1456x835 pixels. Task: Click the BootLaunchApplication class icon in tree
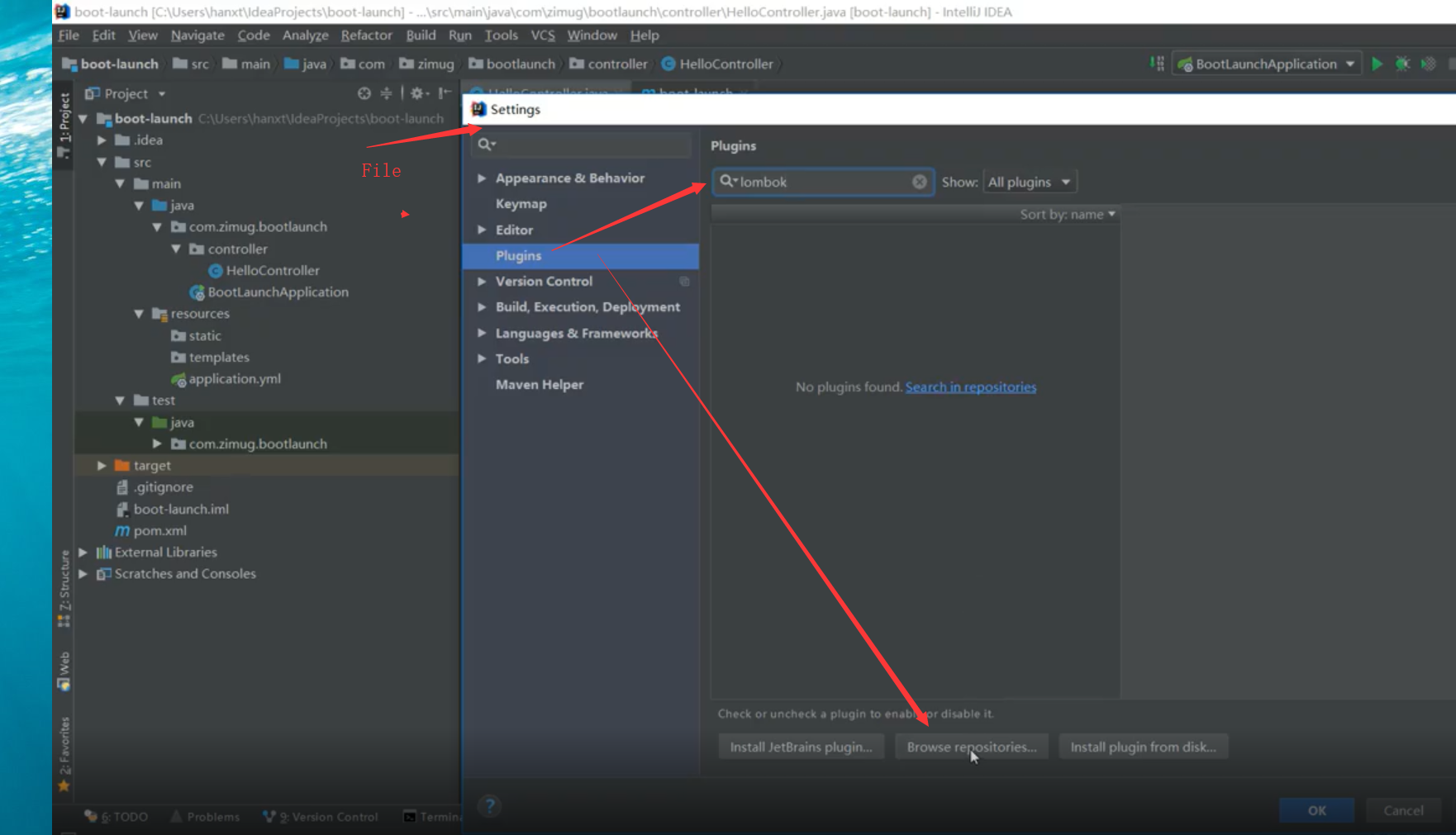(x=197, y=292)
